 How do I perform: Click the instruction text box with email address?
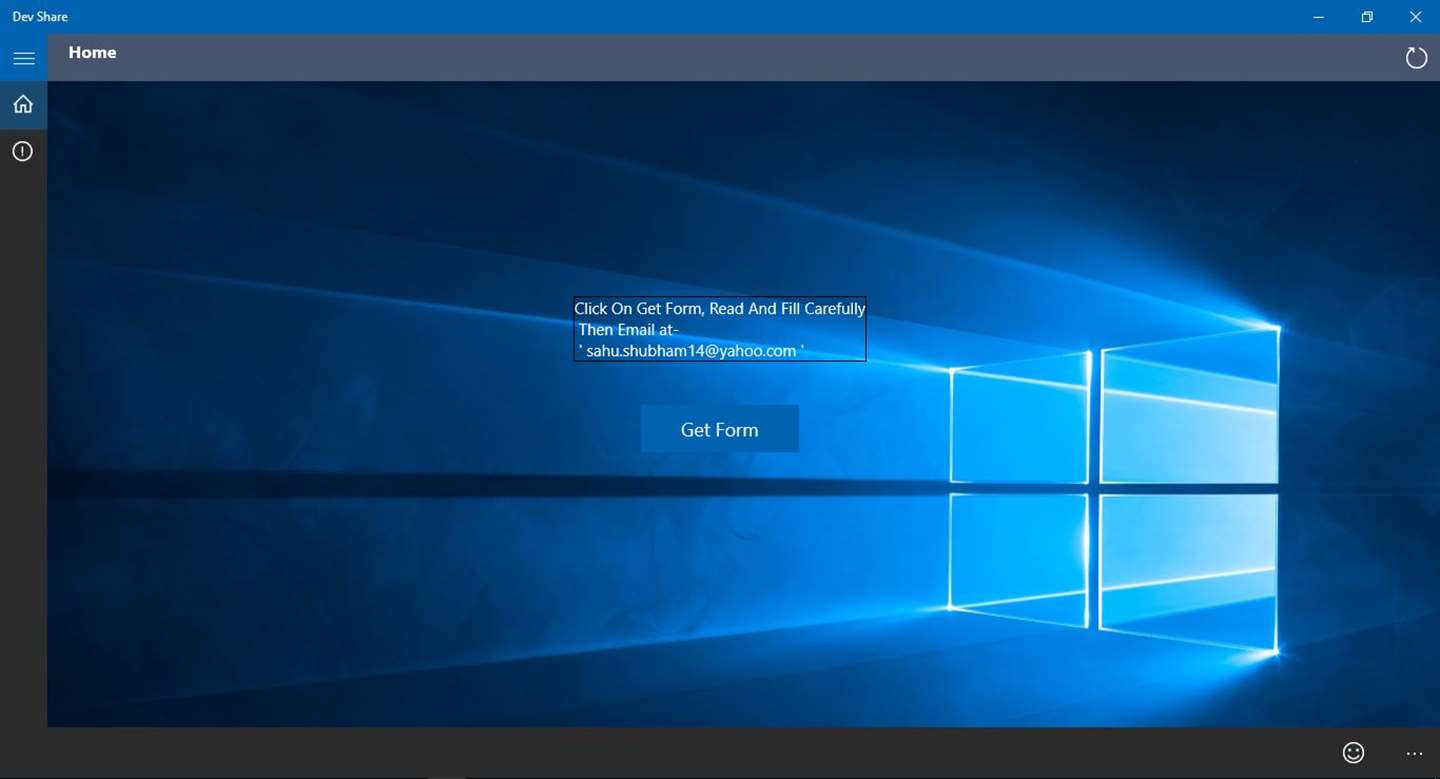[x=720, y=329]
